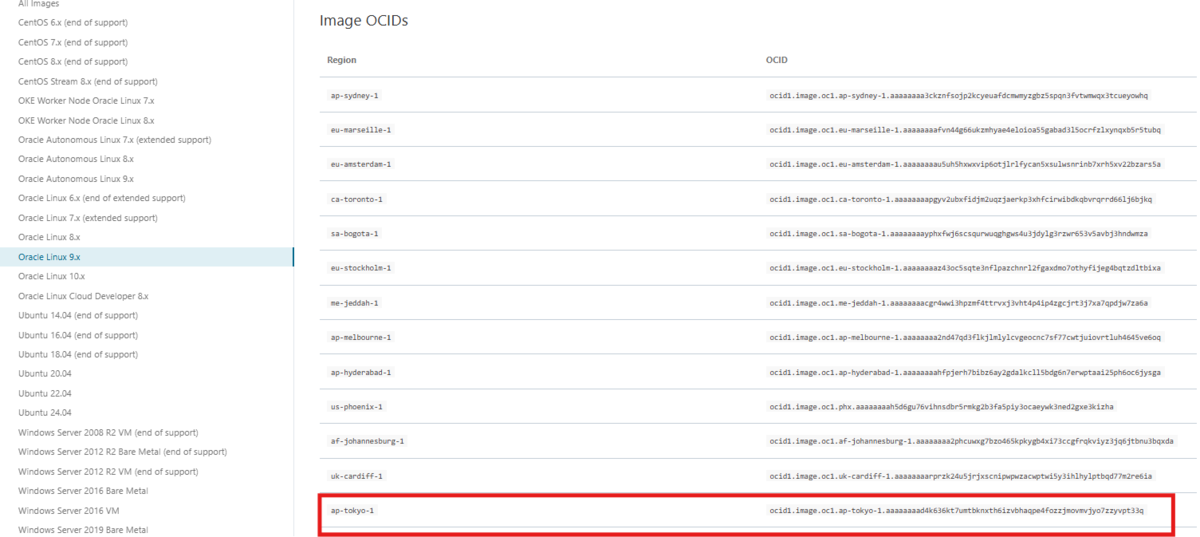Click the ap-tokyo-1 region cell
Image resolution: width=1200 pixels, height=537 pixels.
(x=352, y=511)
